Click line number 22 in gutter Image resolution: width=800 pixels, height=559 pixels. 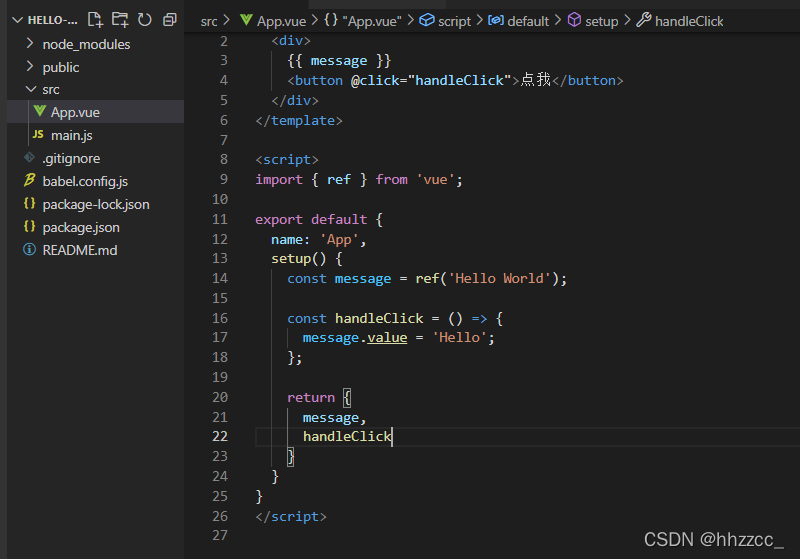tap(220, 437)
